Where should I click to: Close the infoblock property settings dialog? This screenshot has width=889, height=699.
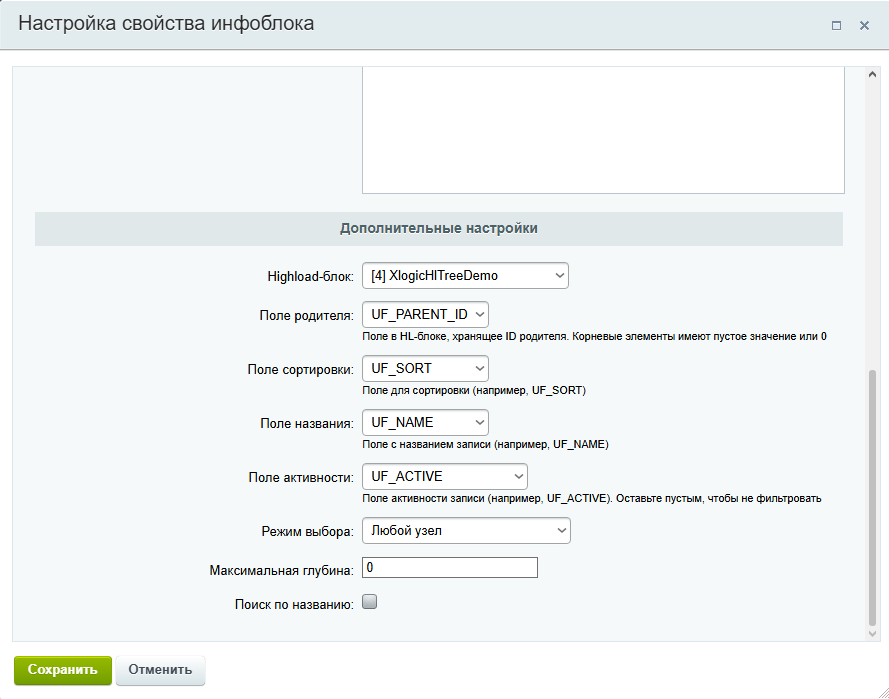pyautogui.click(x=864, y=26)
